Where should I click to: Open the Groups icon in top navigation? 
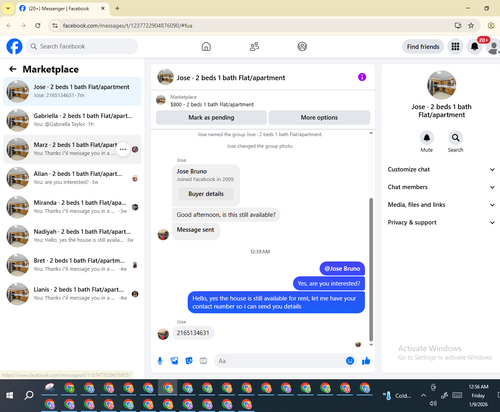(302, 46)
